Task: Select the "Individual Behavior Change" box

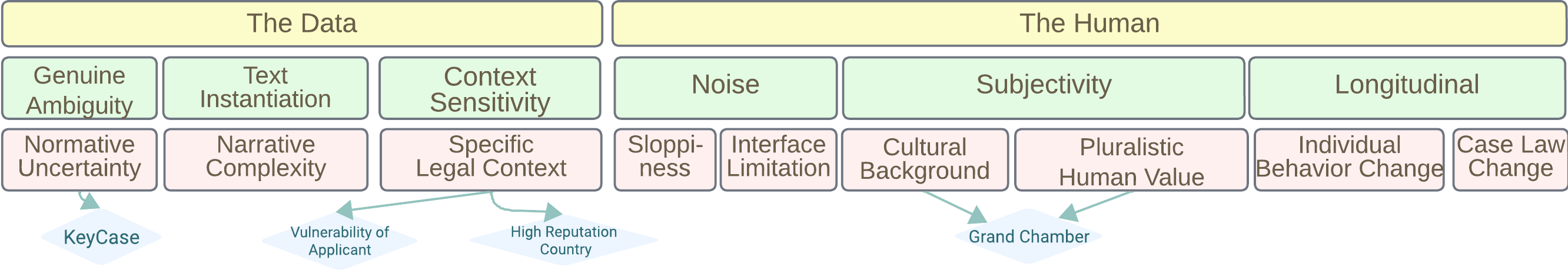Action: tap(1349, 159)
